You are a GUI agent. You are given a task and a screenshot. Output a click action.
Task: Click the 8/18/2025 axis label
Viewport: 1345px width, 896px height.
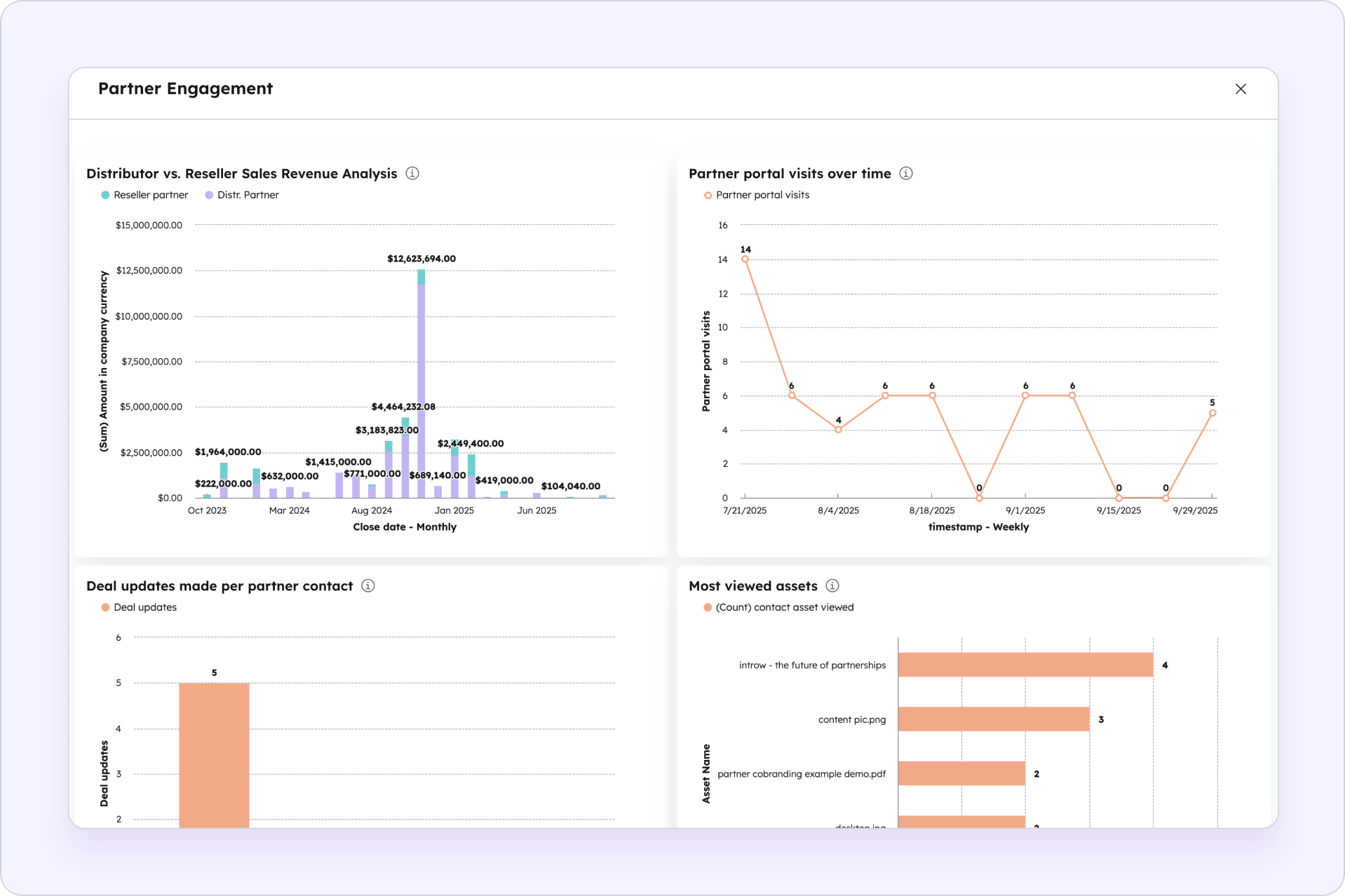932,510
